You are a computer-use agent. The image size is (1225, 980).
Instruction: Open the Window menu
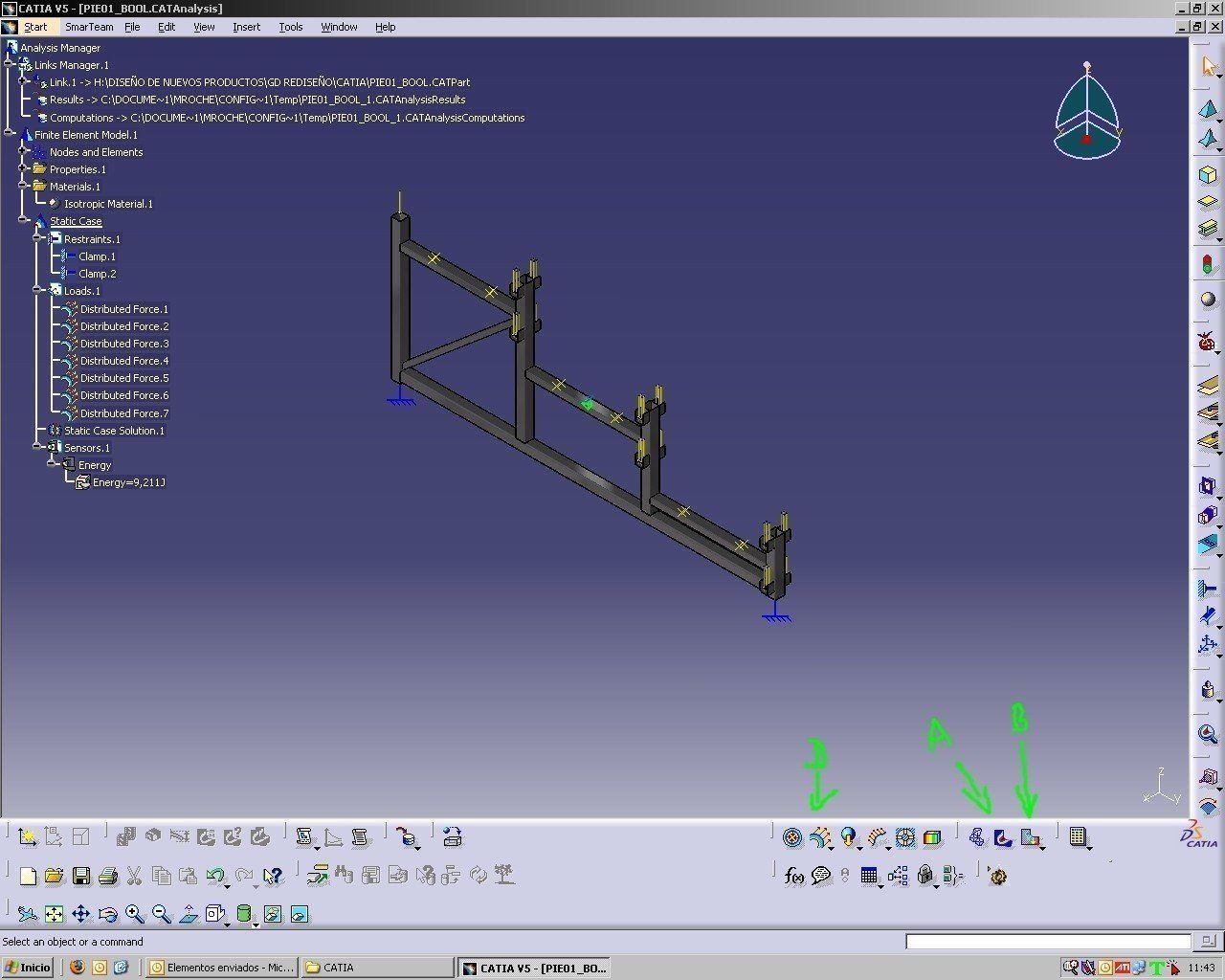click(339, 27)
